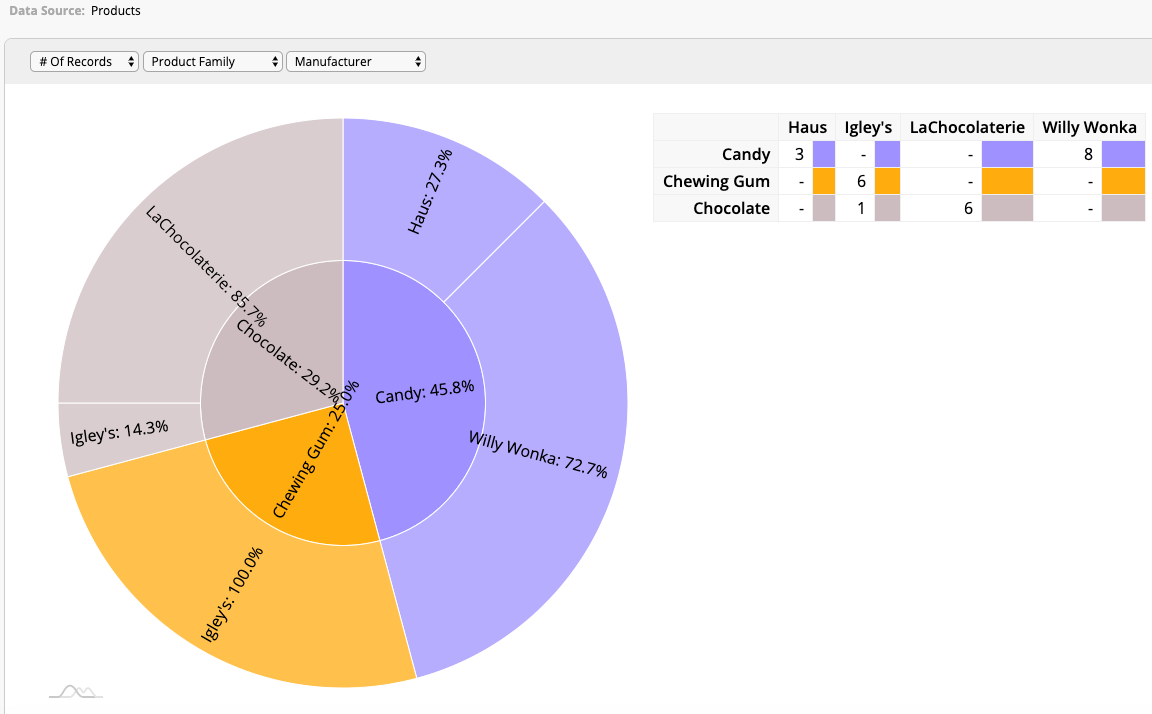The height and width of the screenshot is (714, 1152).
Task: Click the Candy Willy Wonka value 8
Action: coord(1088,154)
